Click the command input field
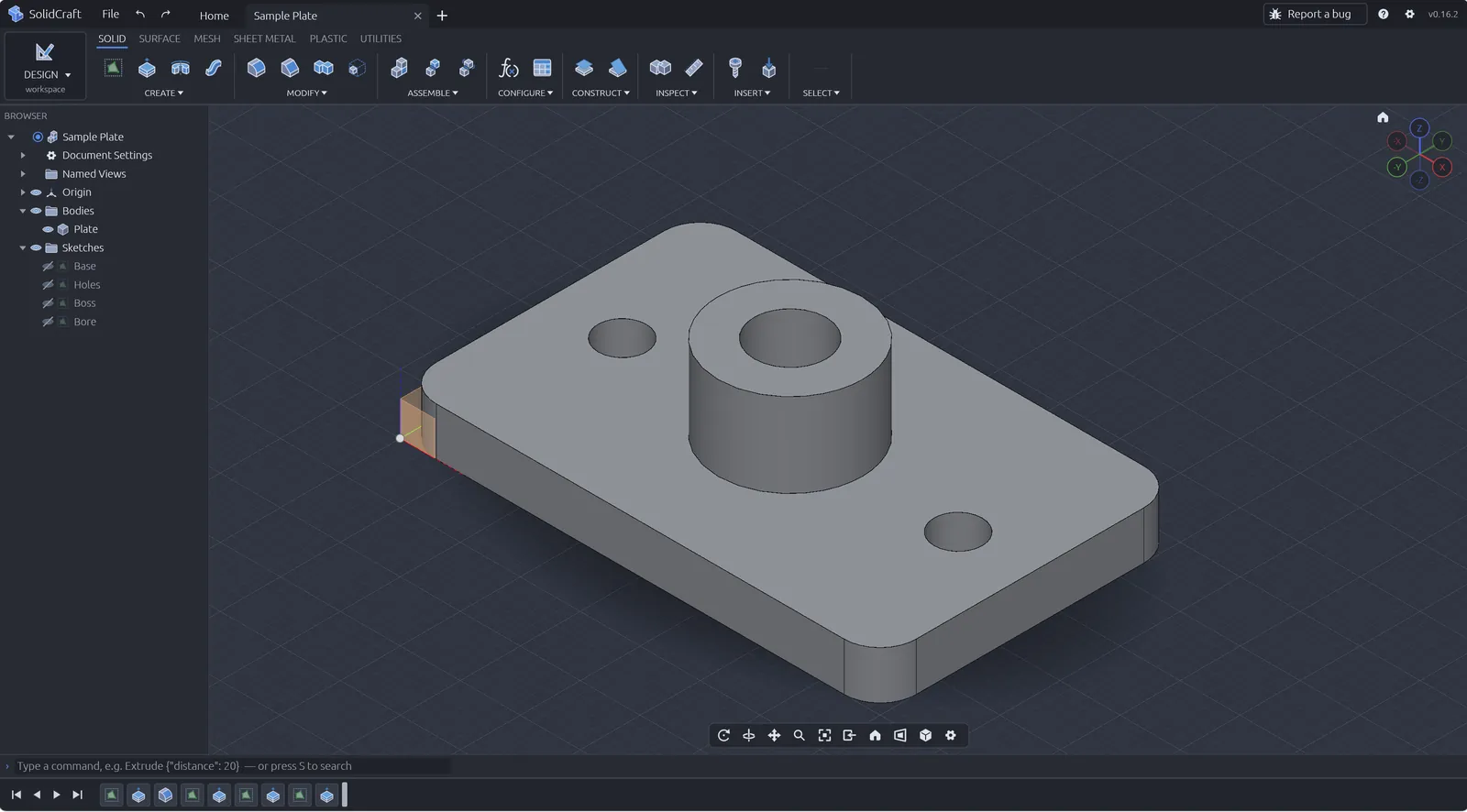The height and width of the screenshot is (812, 1467). coord(233,766)
